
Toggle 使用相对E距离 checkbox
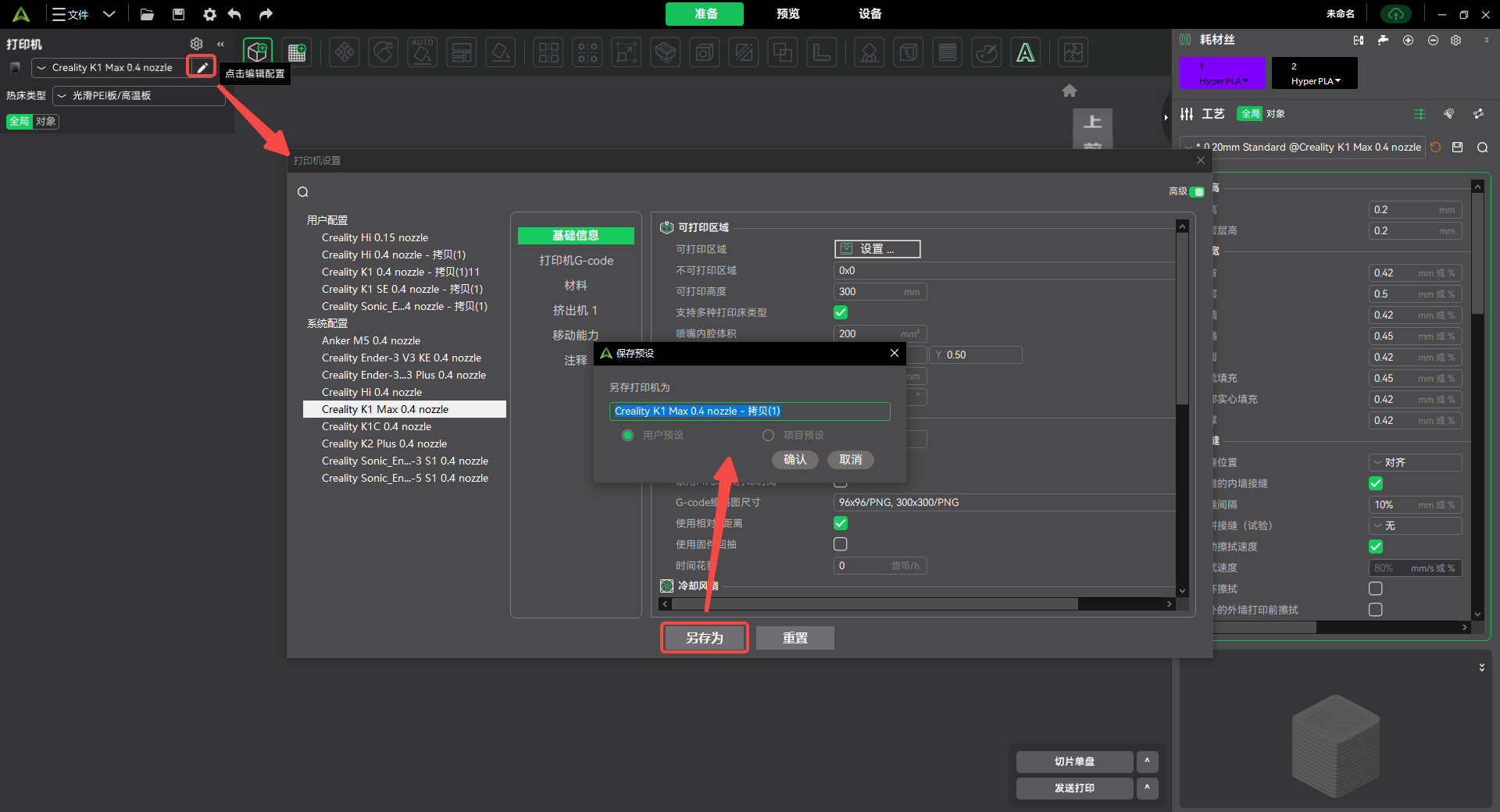[x=841, y=523]
